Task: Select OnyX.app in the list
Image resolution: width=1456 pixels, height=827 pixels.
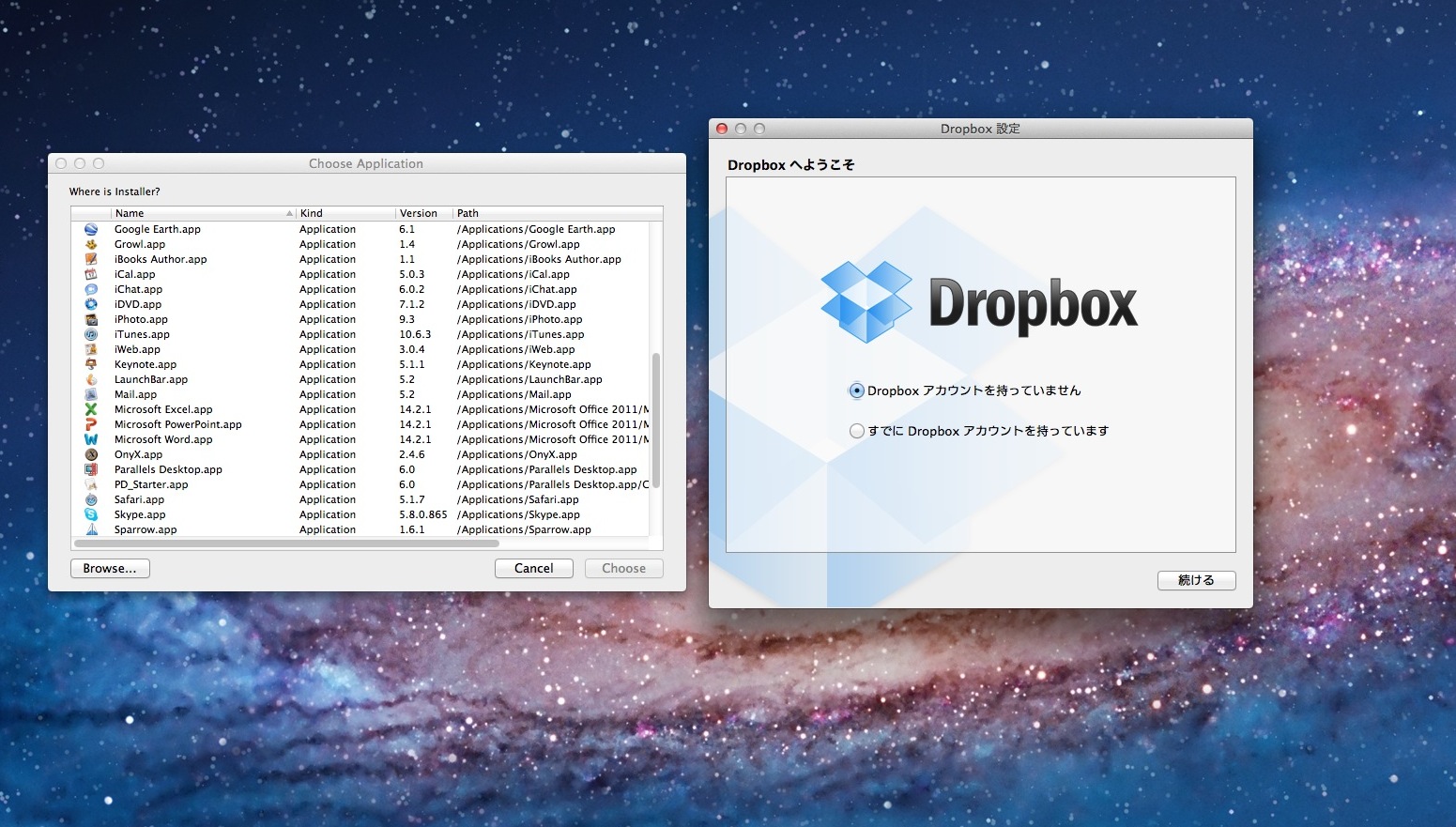Action: pyautogui.click(x=139, y=454)
